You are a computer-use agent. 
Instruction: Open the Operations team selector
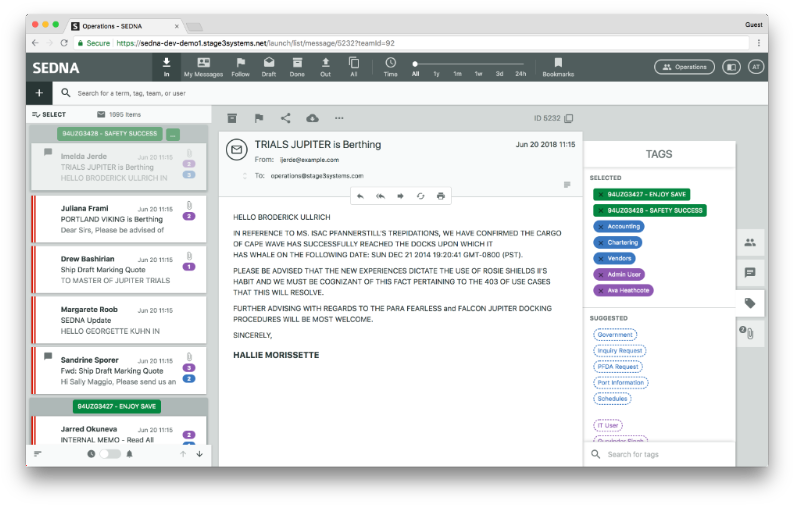684,67
